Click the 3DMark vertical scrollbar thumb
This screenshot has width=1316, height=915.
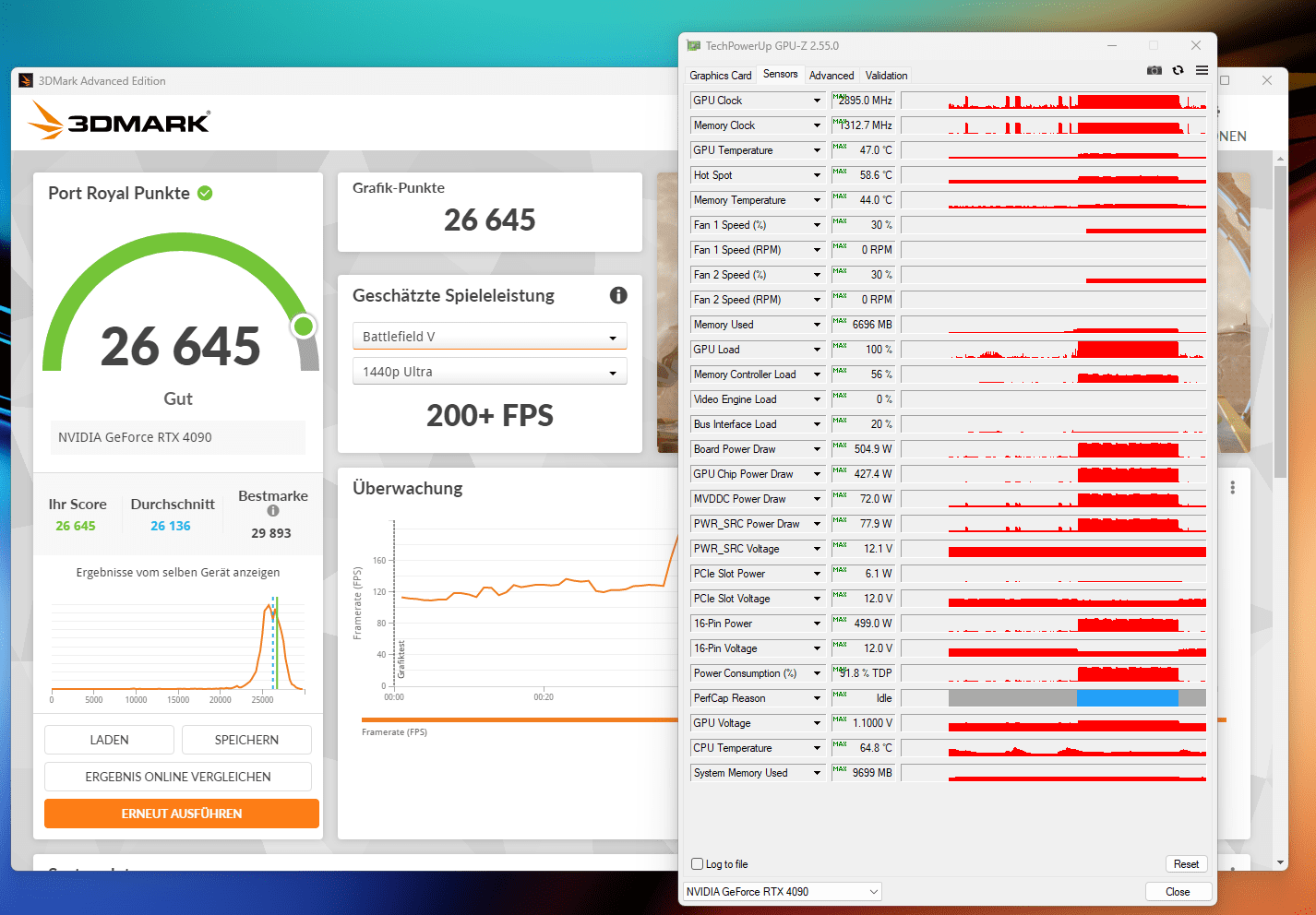pyautogui.click(x=1280, y=323)
